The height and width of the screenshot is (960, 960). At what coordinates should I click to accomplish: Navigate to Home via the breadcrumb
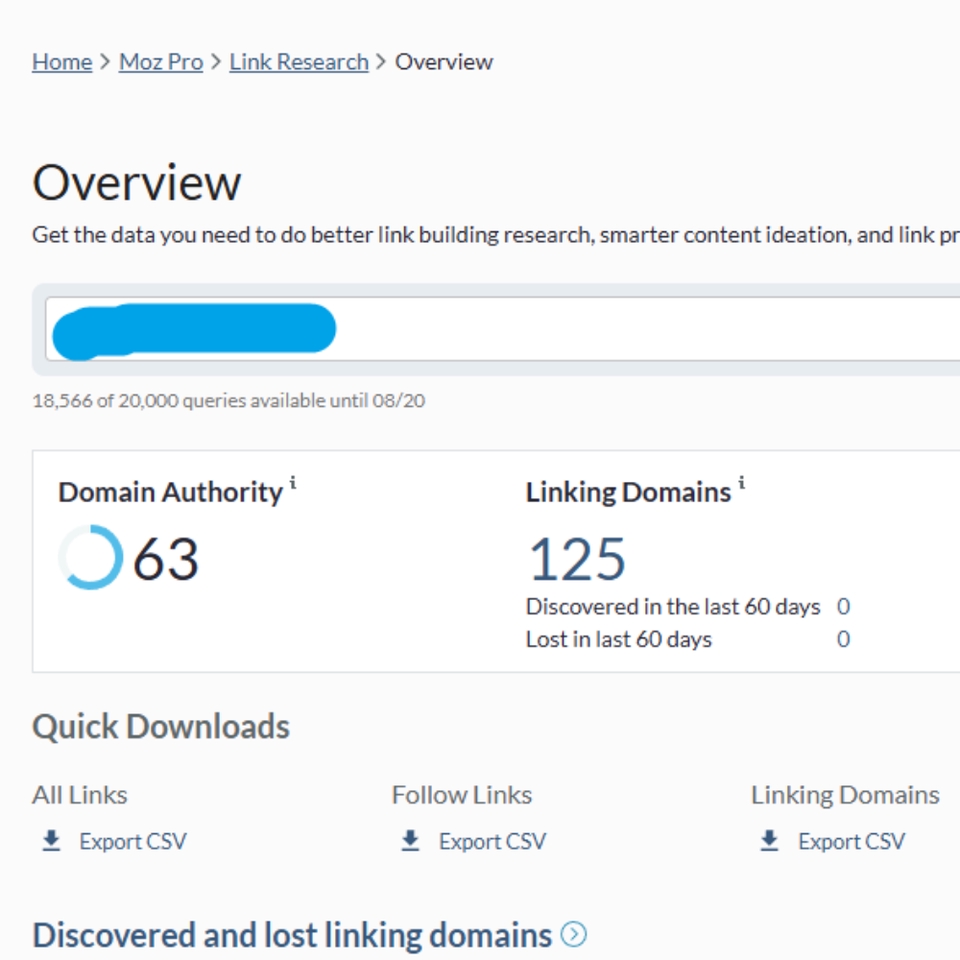tap(62, 61)
